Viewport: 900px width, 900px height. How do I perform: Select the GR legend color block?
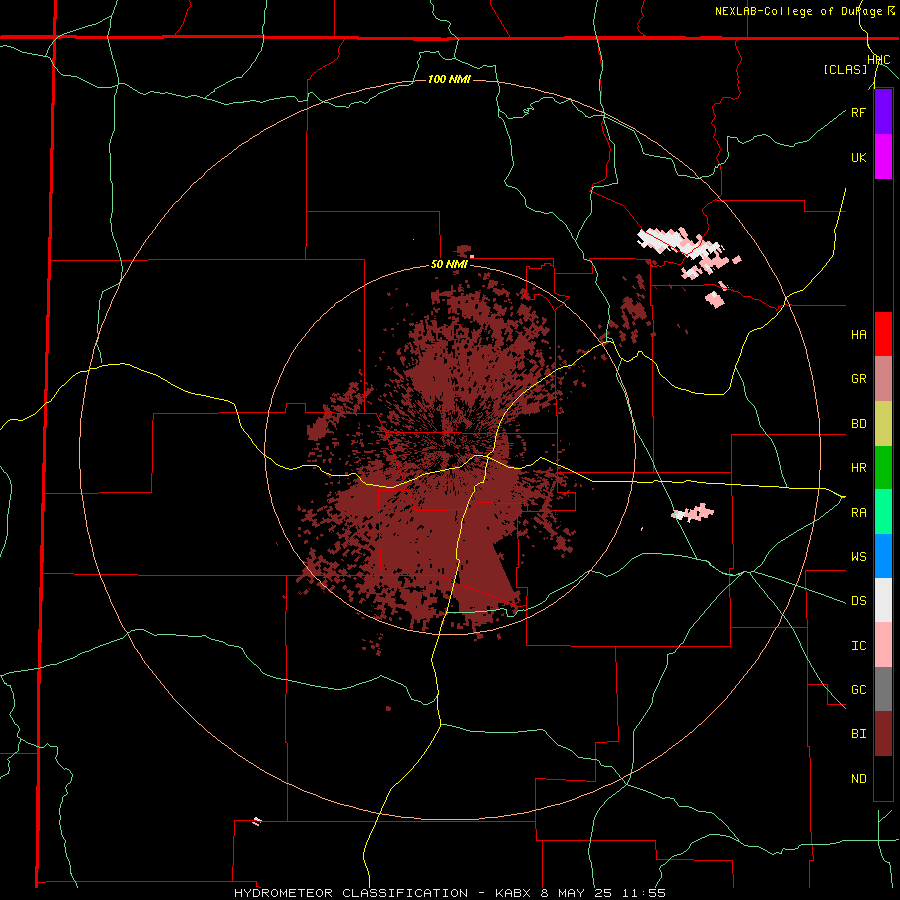pyautogui.click(x=883, y=379)
